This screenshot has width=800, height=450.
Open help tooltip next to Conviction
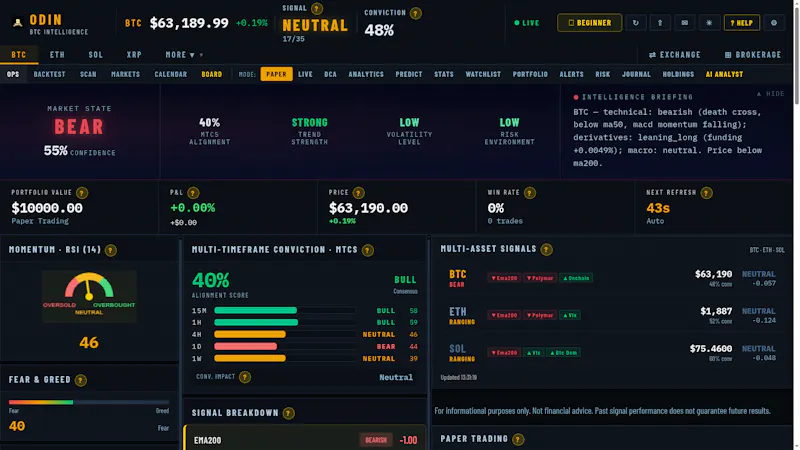[x=416, y=13]
